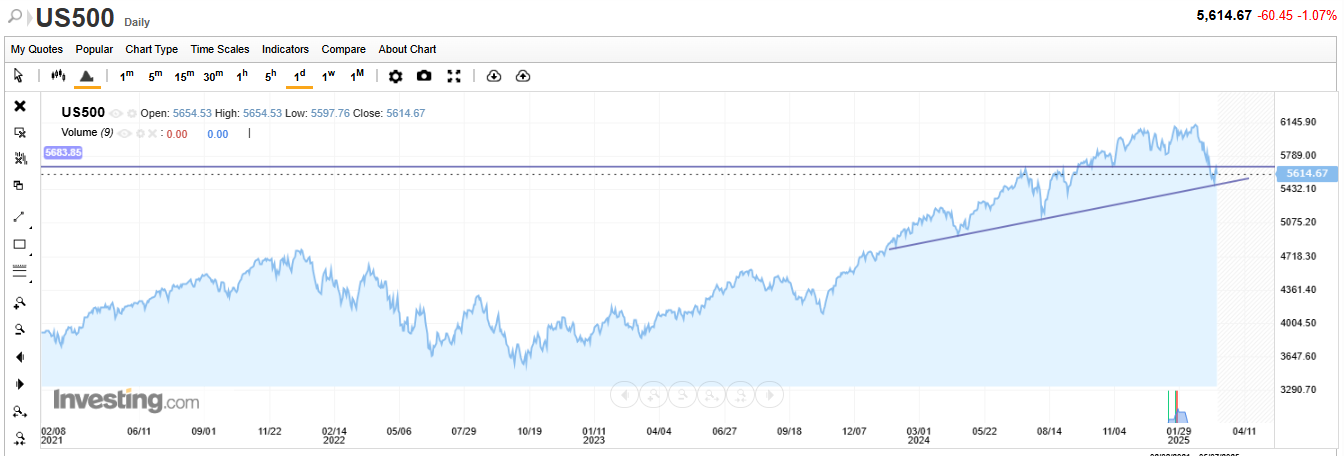Enter fullscreen chart mode

tap(454, 76)
